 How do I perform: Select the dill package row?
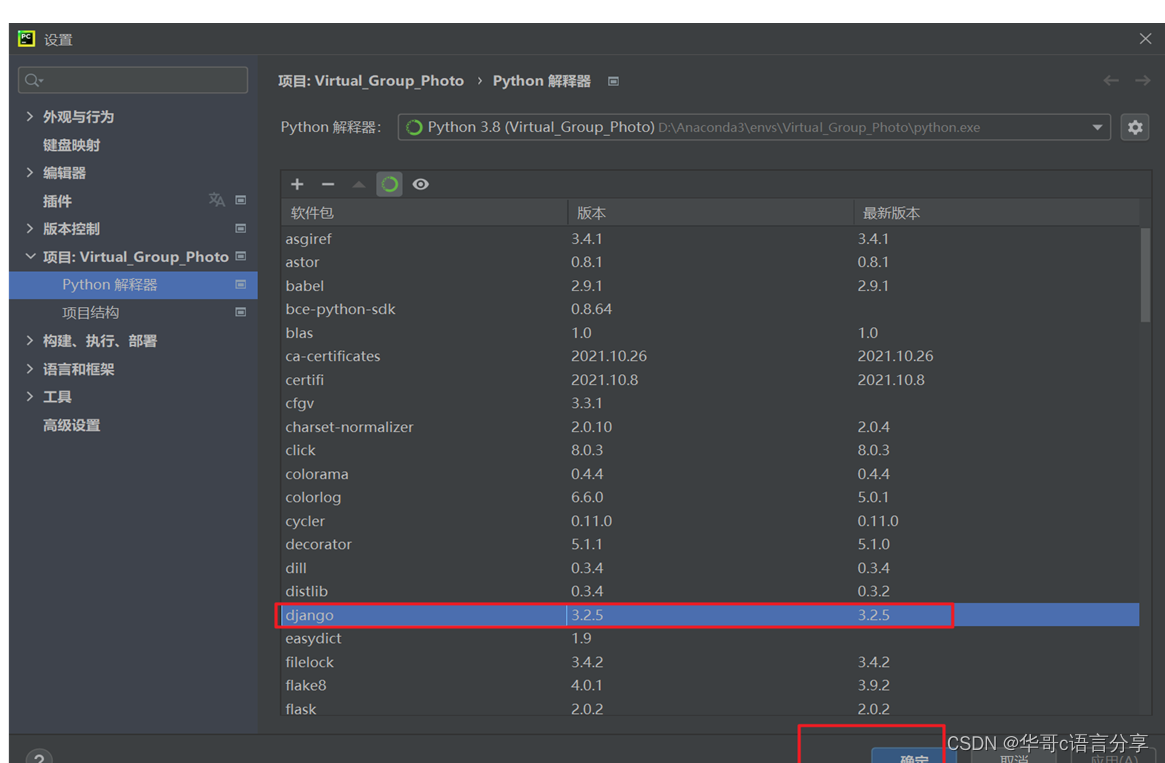pyautogui.click(x=710, y=568)
